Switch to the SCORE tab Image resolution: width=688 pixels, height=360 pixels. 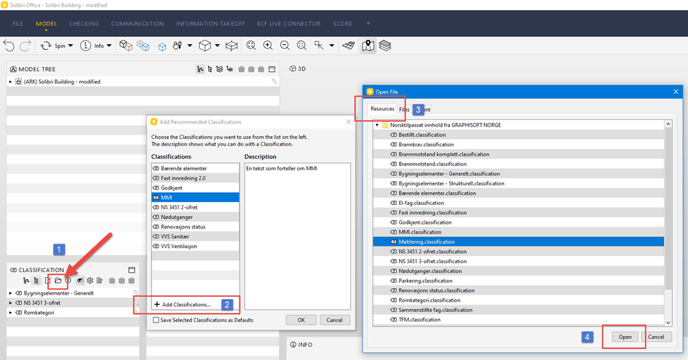pos(342,24)
